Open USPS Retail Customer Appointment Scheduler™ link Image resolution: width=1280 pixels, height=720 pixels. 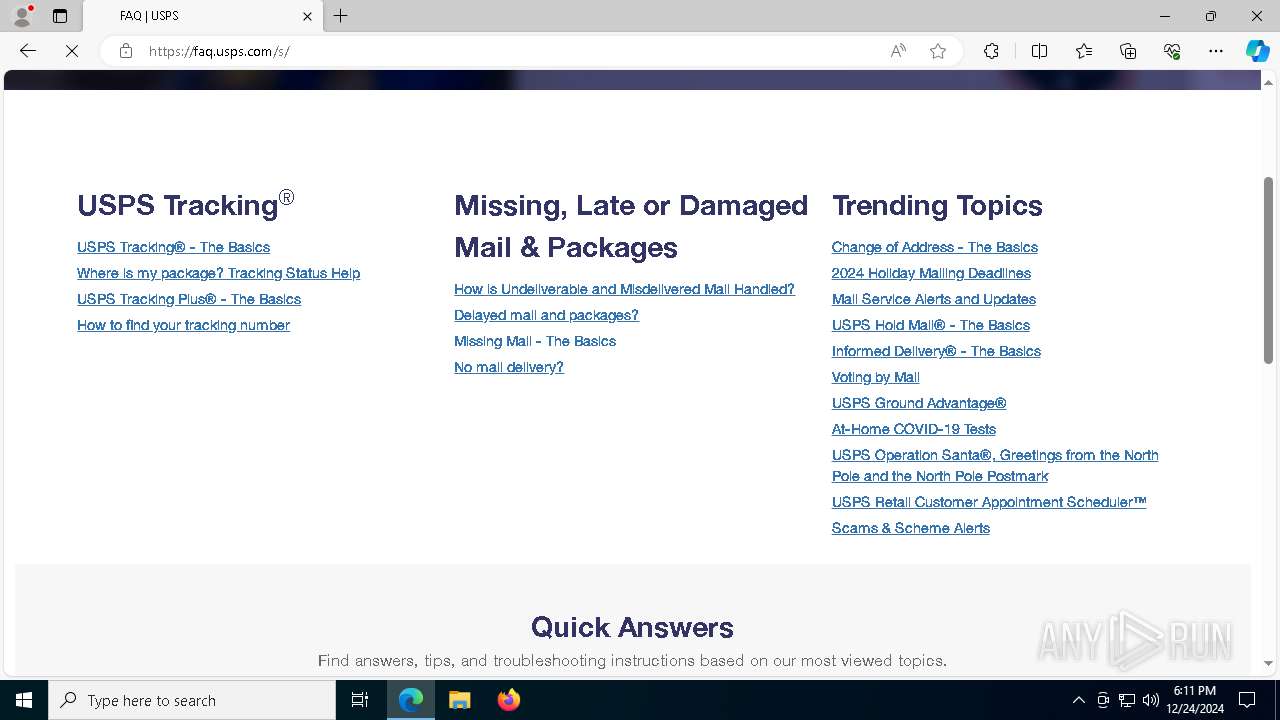click(989, 502)
